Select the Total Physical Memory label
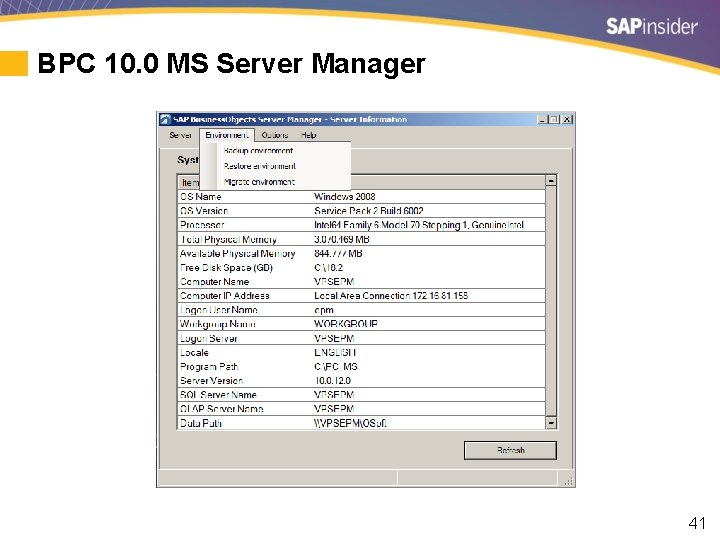720x540 pixels. click(228, 239)
